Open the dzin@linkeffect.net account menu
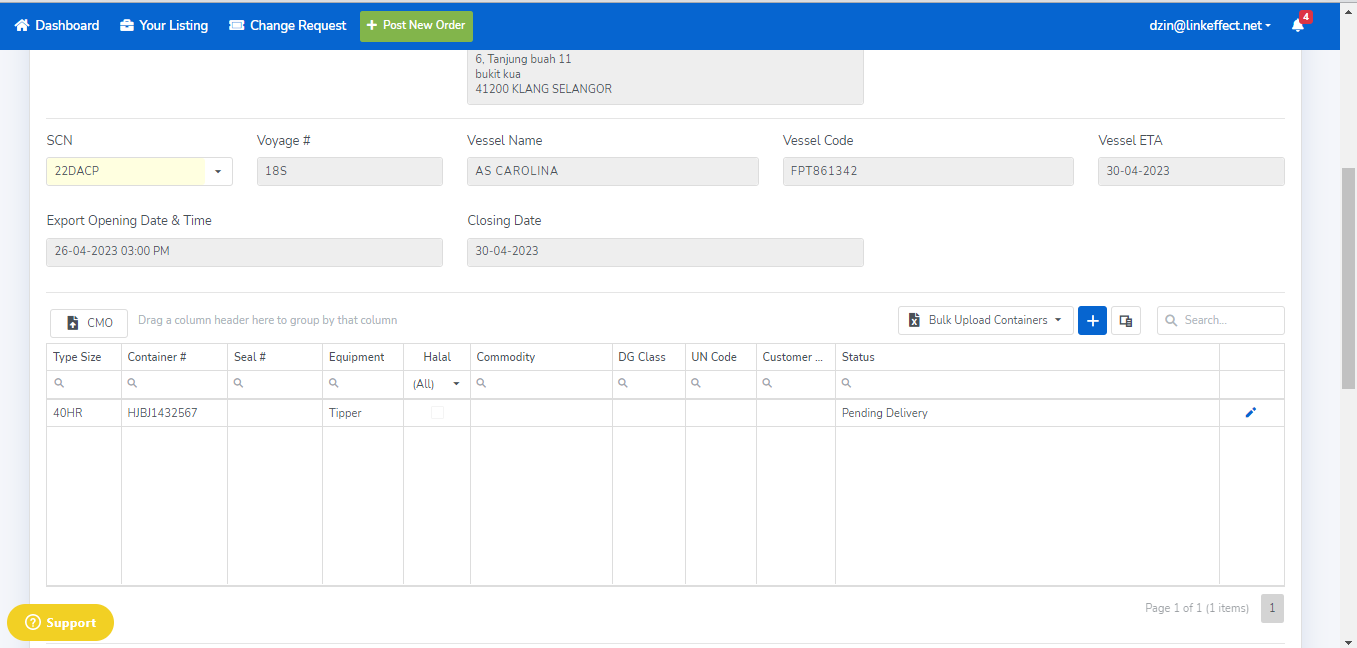Screen dimensions: 1357x648 tap(1209, 25)
